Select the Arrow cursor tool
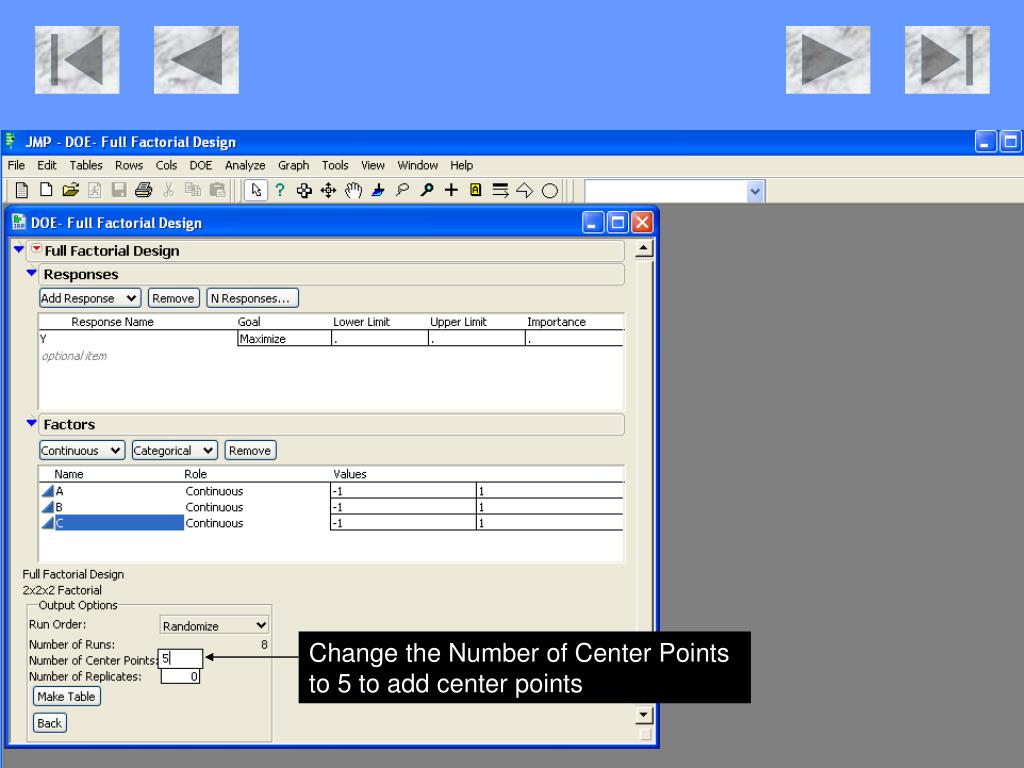Screen dimensions: 1024x768 tap(256, 190)
